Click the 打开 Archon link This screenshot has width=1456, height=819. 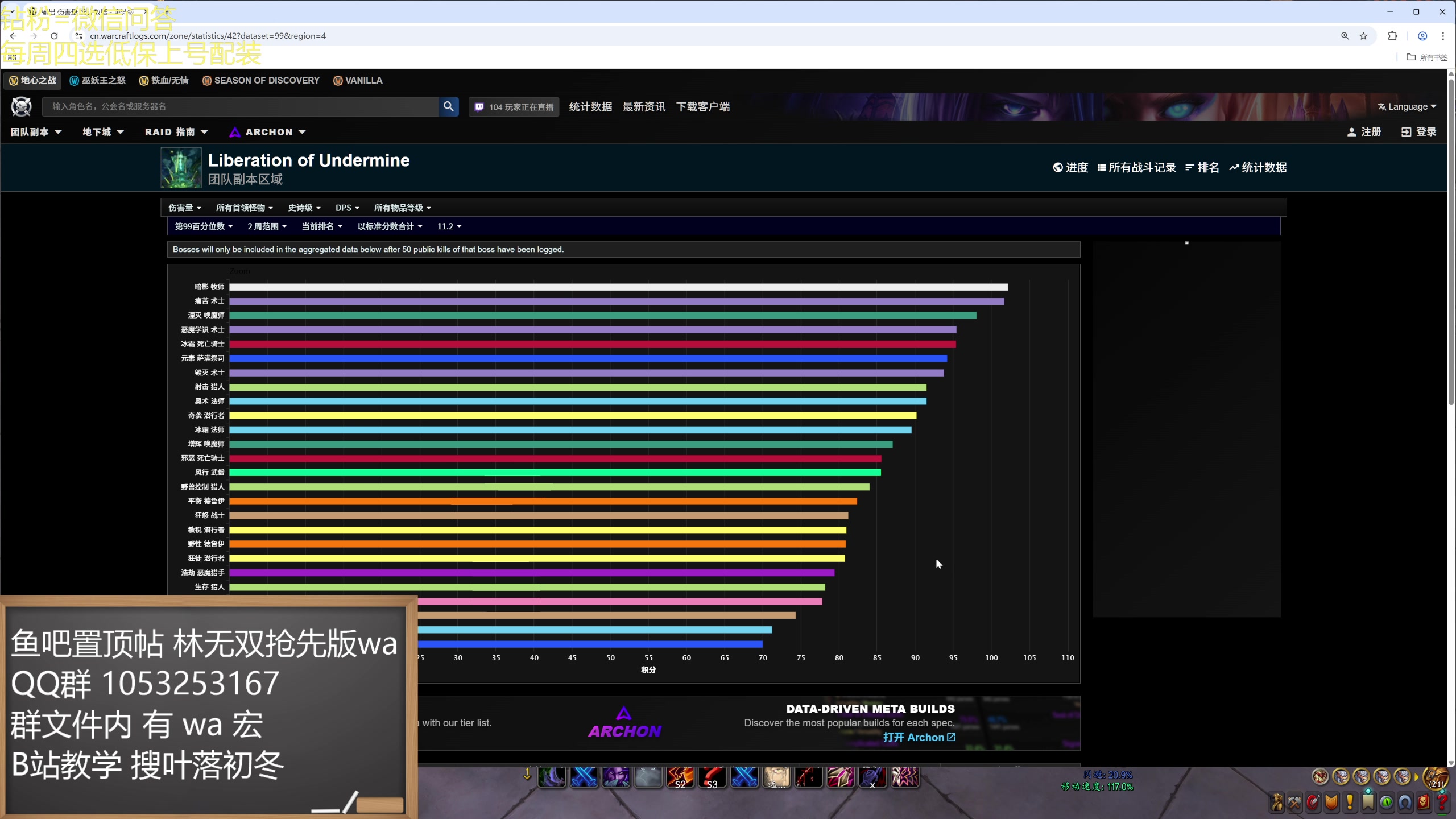[x=919, y=737]
